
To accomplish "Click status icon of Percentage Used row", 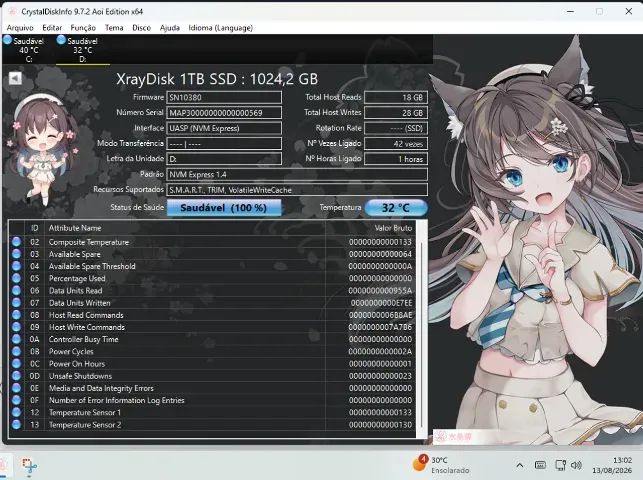I will point(16,278).
